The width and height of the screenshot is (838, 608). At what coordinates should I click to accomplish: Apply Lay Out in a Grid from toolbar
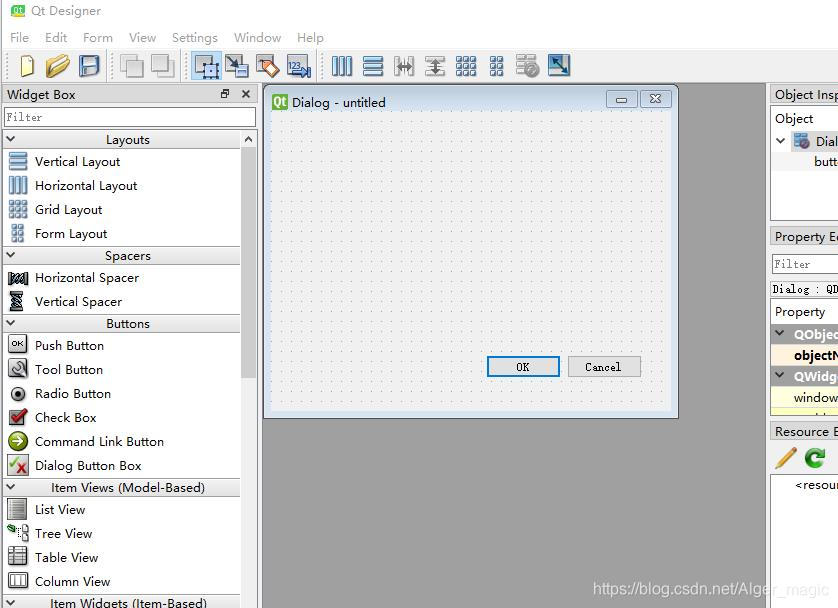point(466,66)
